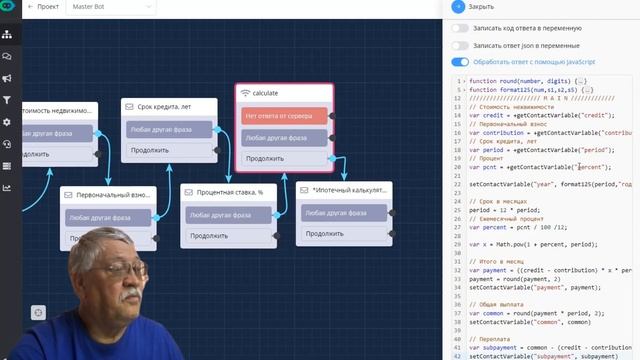
Task: Open the support headset sidebar icon
Action: pos(7,144)
